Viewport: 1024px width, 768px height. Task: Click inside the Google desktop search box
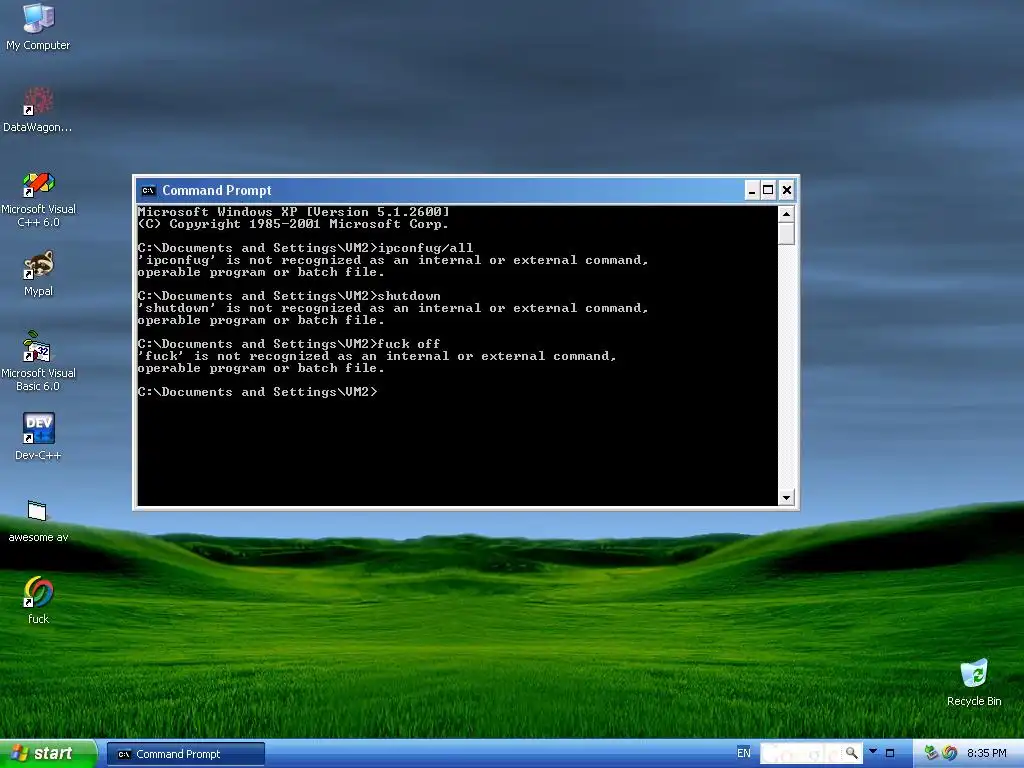tap(801, 753)
